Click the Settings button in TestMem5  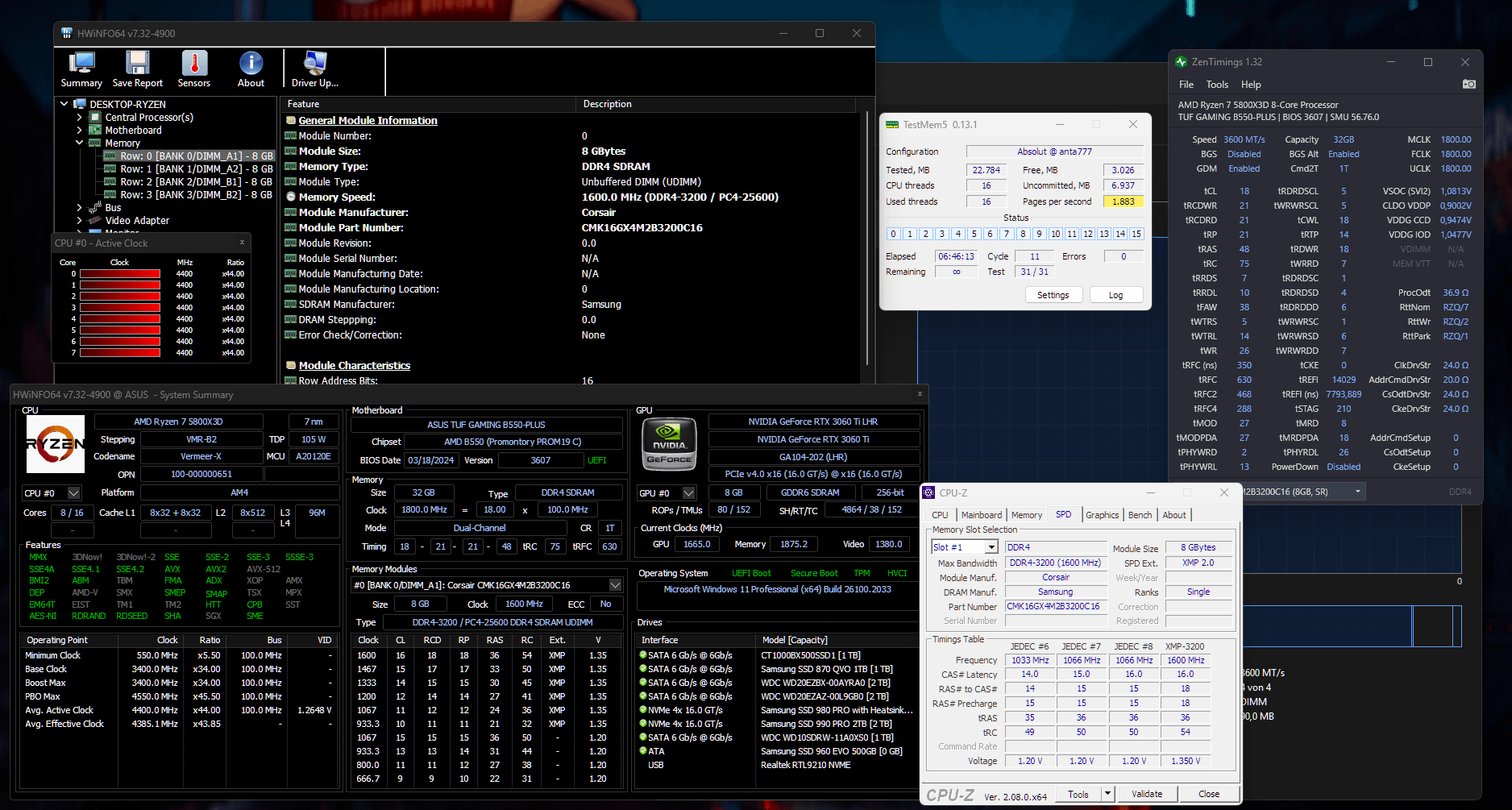(1053, 295)
